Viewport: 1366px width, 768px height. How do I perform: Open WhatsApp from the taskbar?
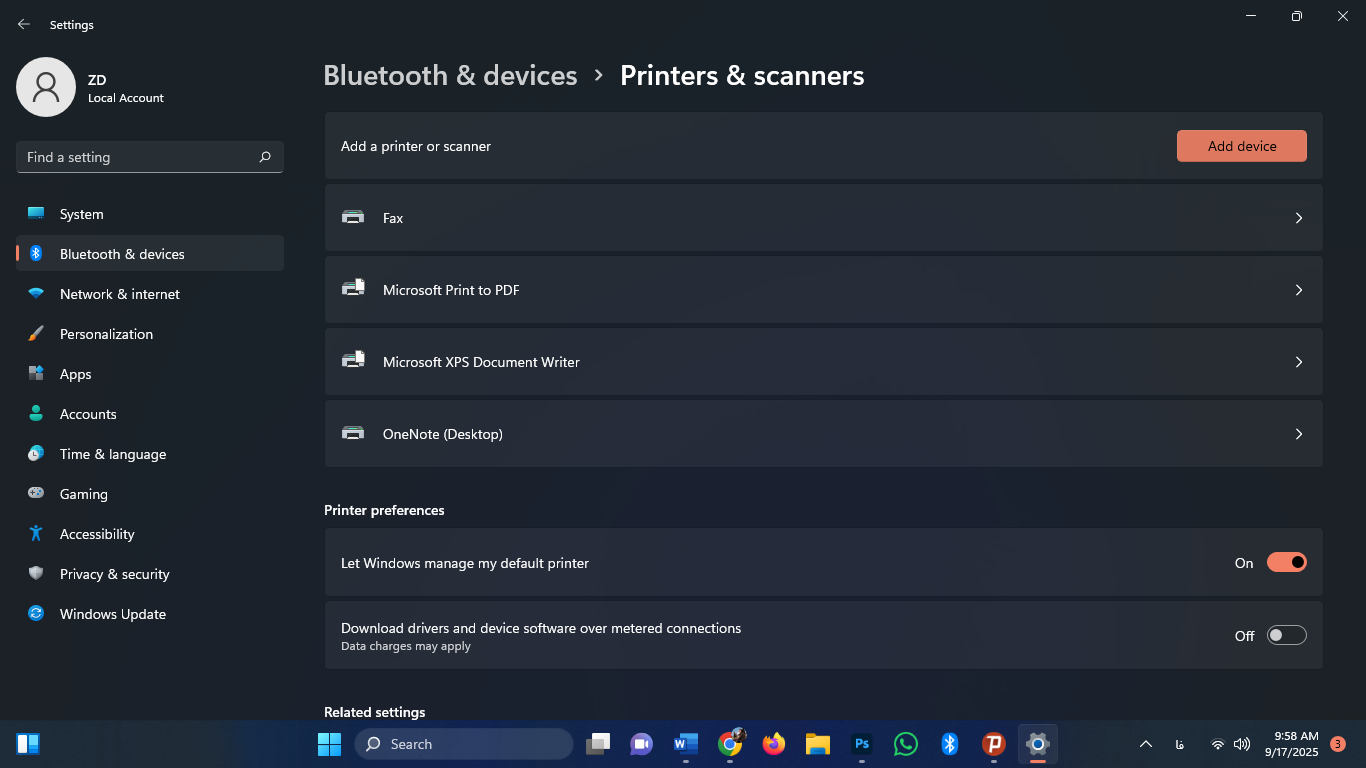pyautogui.click(x=905, y=744)
